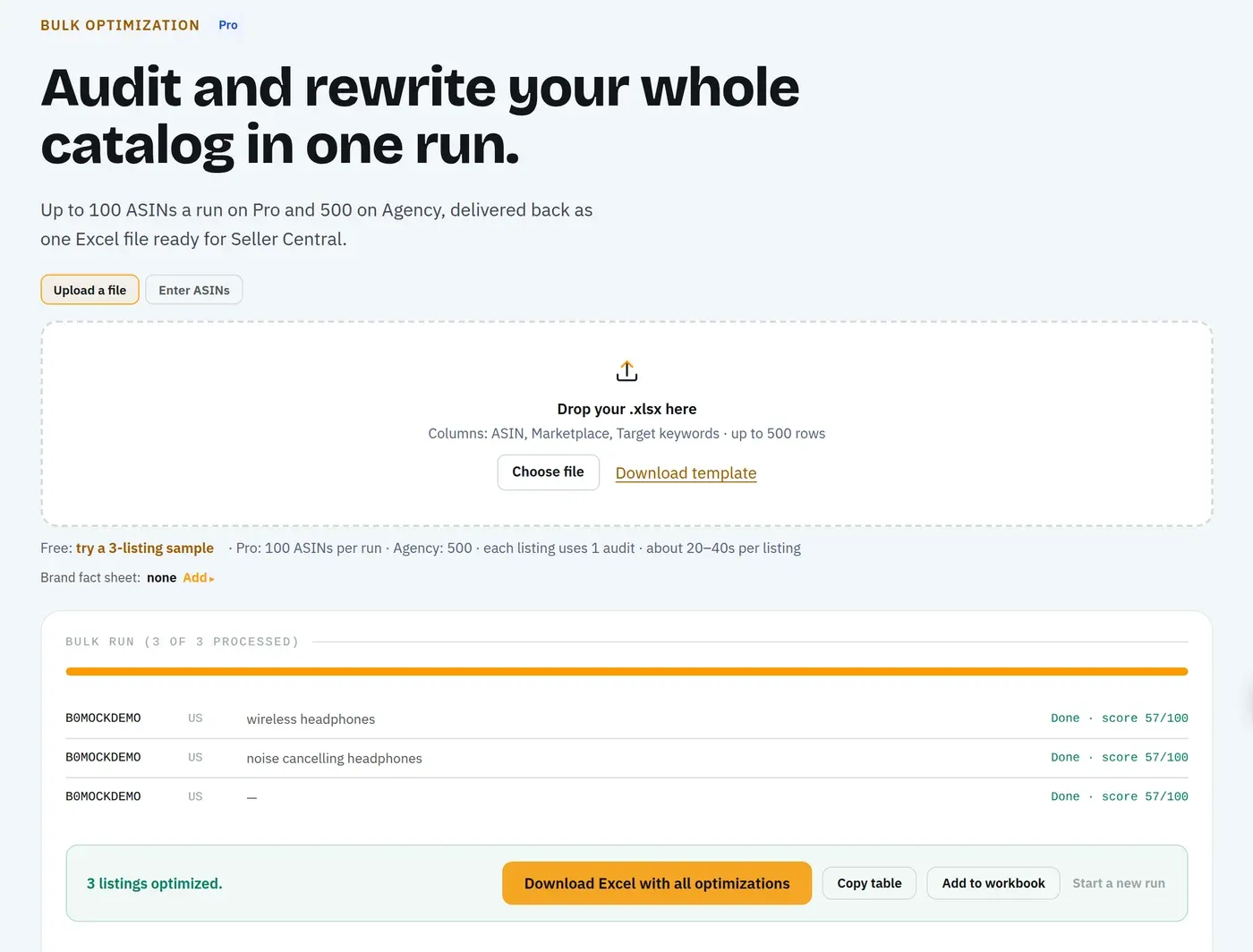Open the try a 3-listing sample link

[x=145, y=548]
